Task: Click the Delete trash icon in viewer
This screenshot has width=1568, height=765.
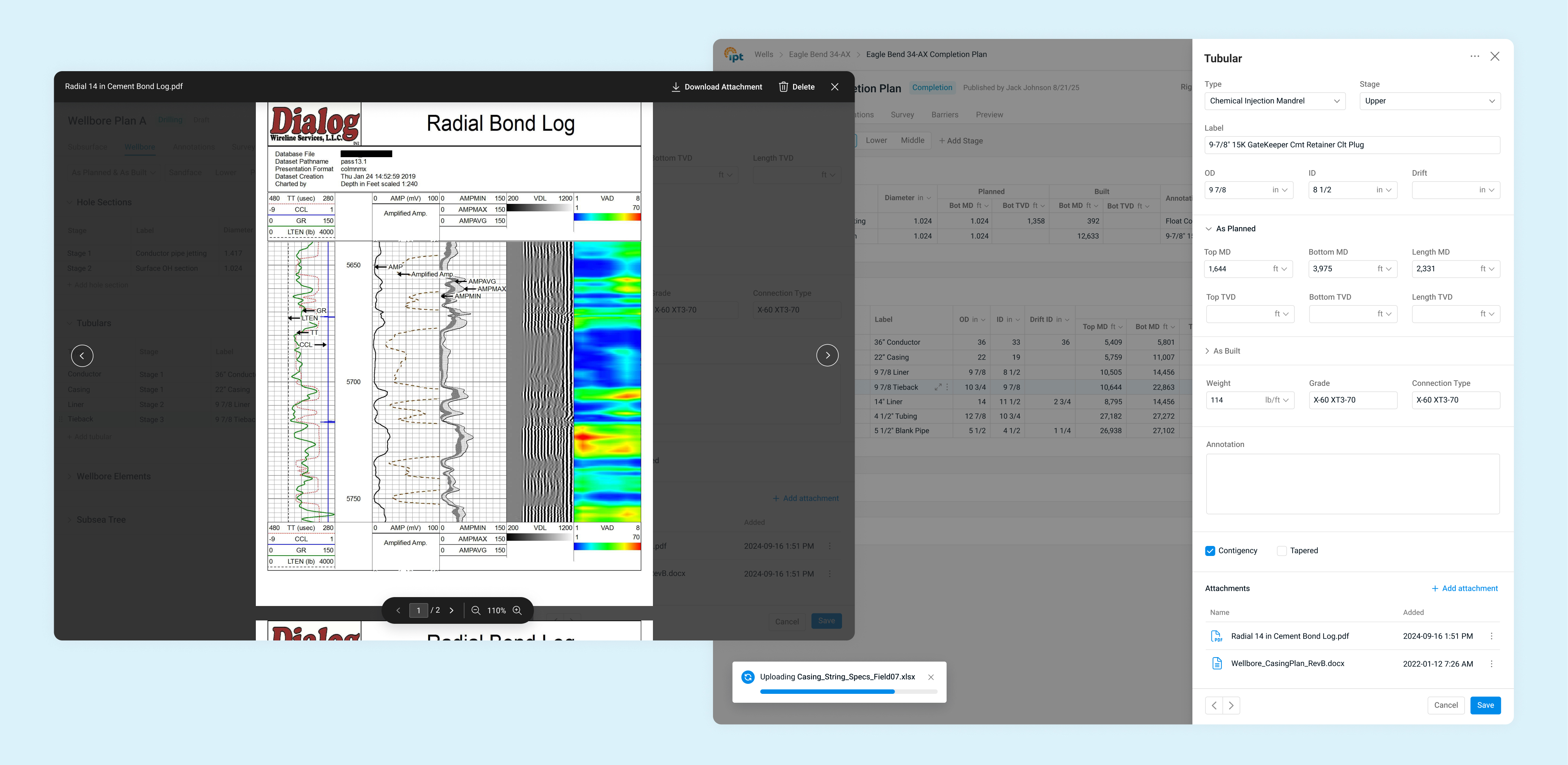Action: coord(783,87)
